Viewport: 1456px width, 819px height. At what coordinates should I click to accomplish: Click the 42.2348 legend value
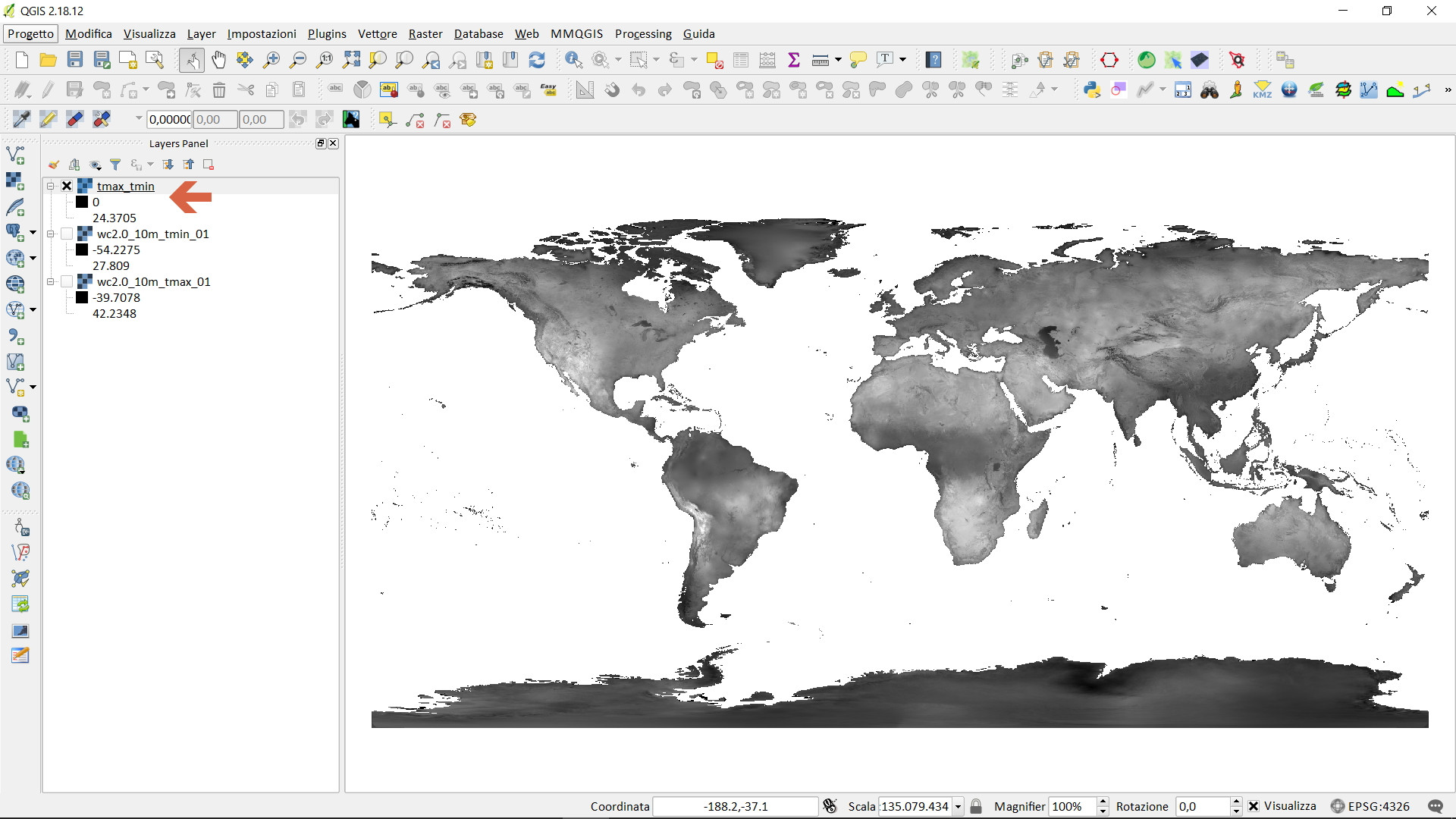click(x=115, y=313)
